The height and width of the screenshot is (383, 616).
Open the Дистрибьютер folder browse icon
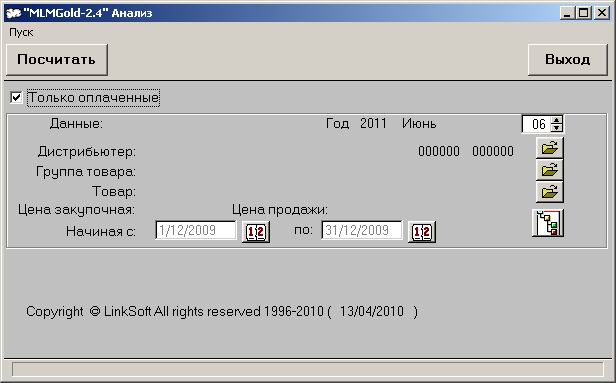point(550,148)
